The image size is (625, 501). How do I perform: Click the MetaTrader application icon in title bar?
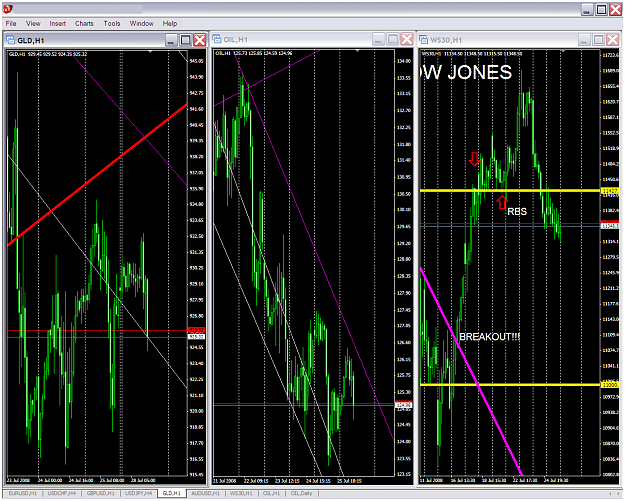(x=8, y=9)
